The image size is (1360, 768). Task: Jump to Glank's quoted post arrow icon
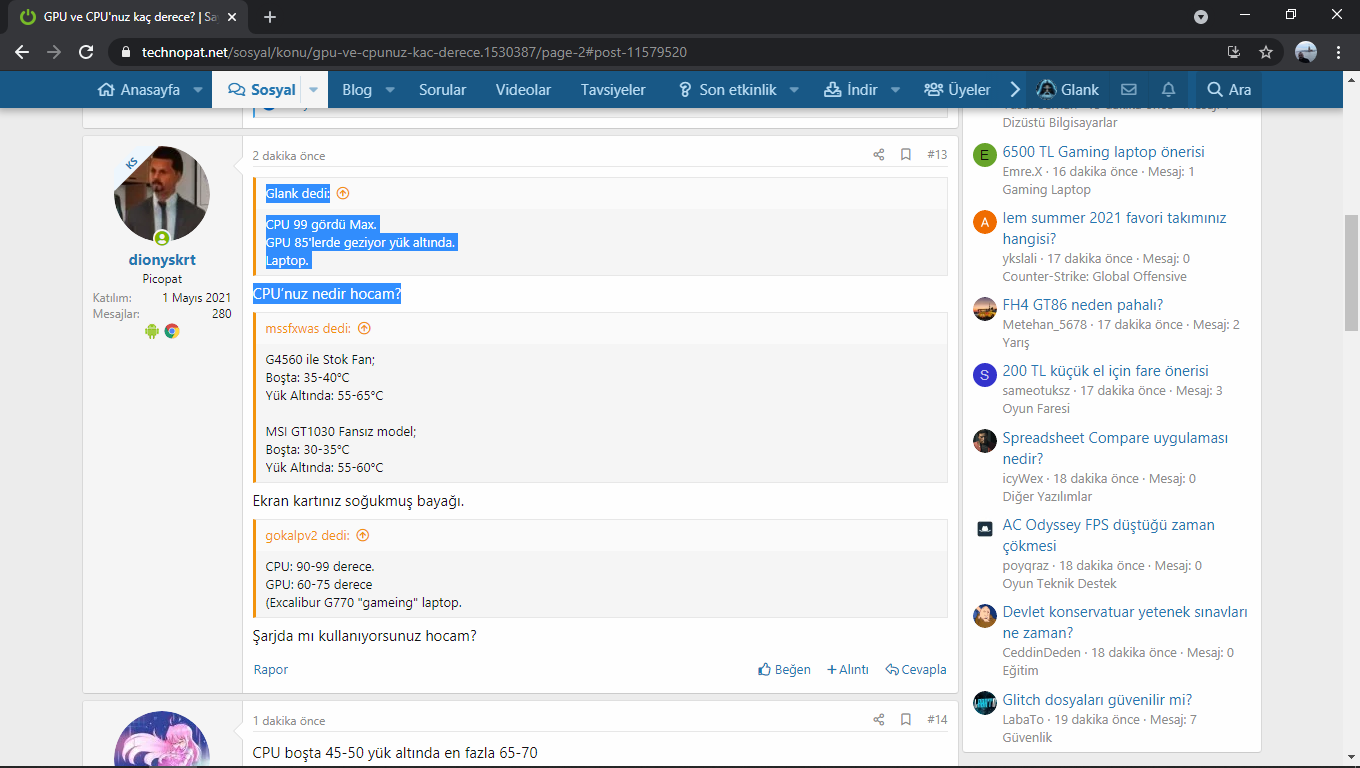coord(343,193)
